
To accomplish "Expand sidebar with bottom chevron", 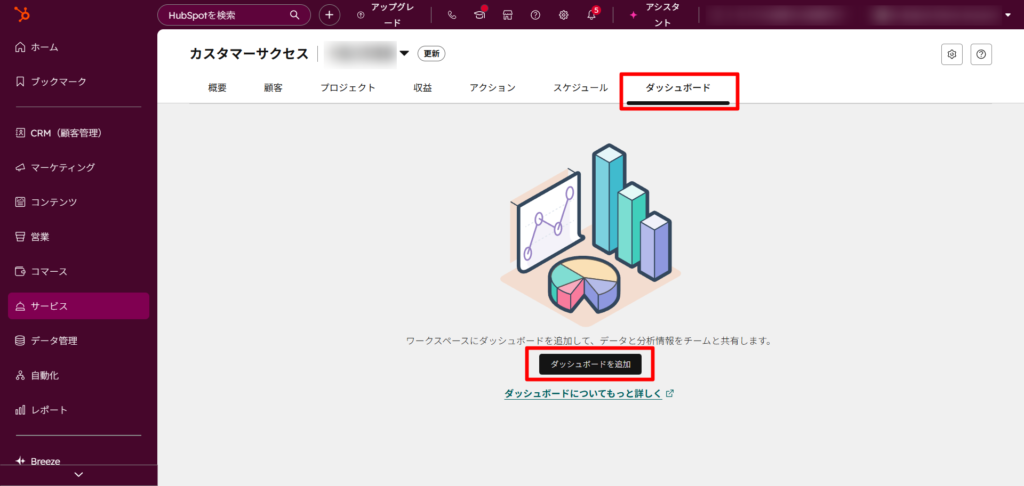I will point(79,475).
